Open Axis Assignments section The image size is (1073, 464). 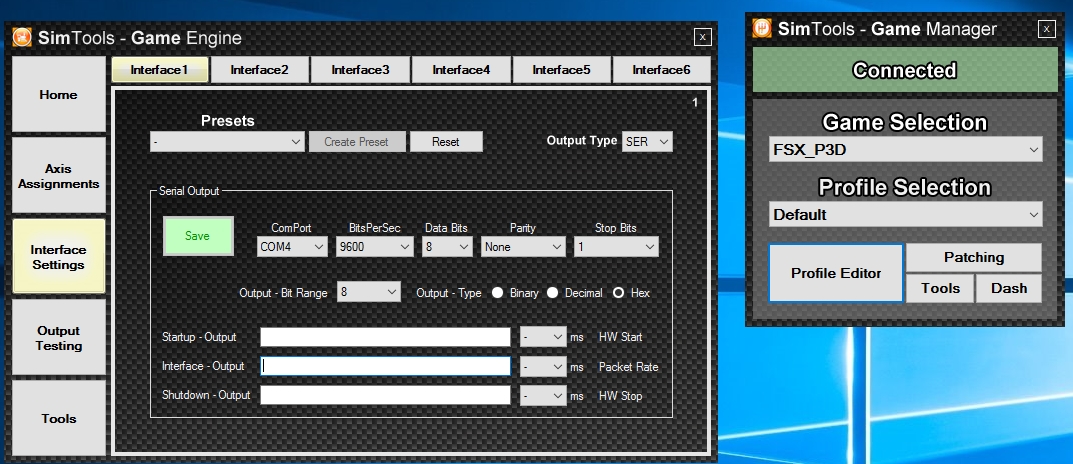(59, 176)
